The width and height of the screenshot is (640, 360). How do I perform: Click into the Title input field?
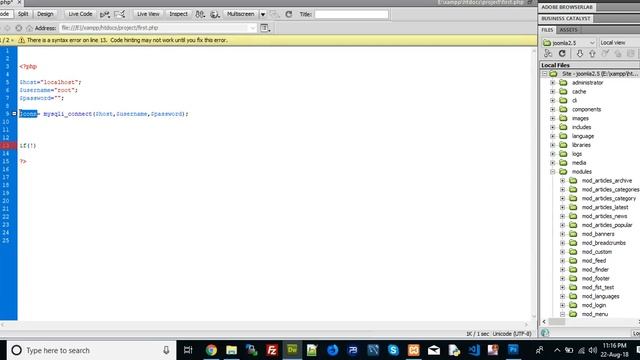tap(351, 14)
